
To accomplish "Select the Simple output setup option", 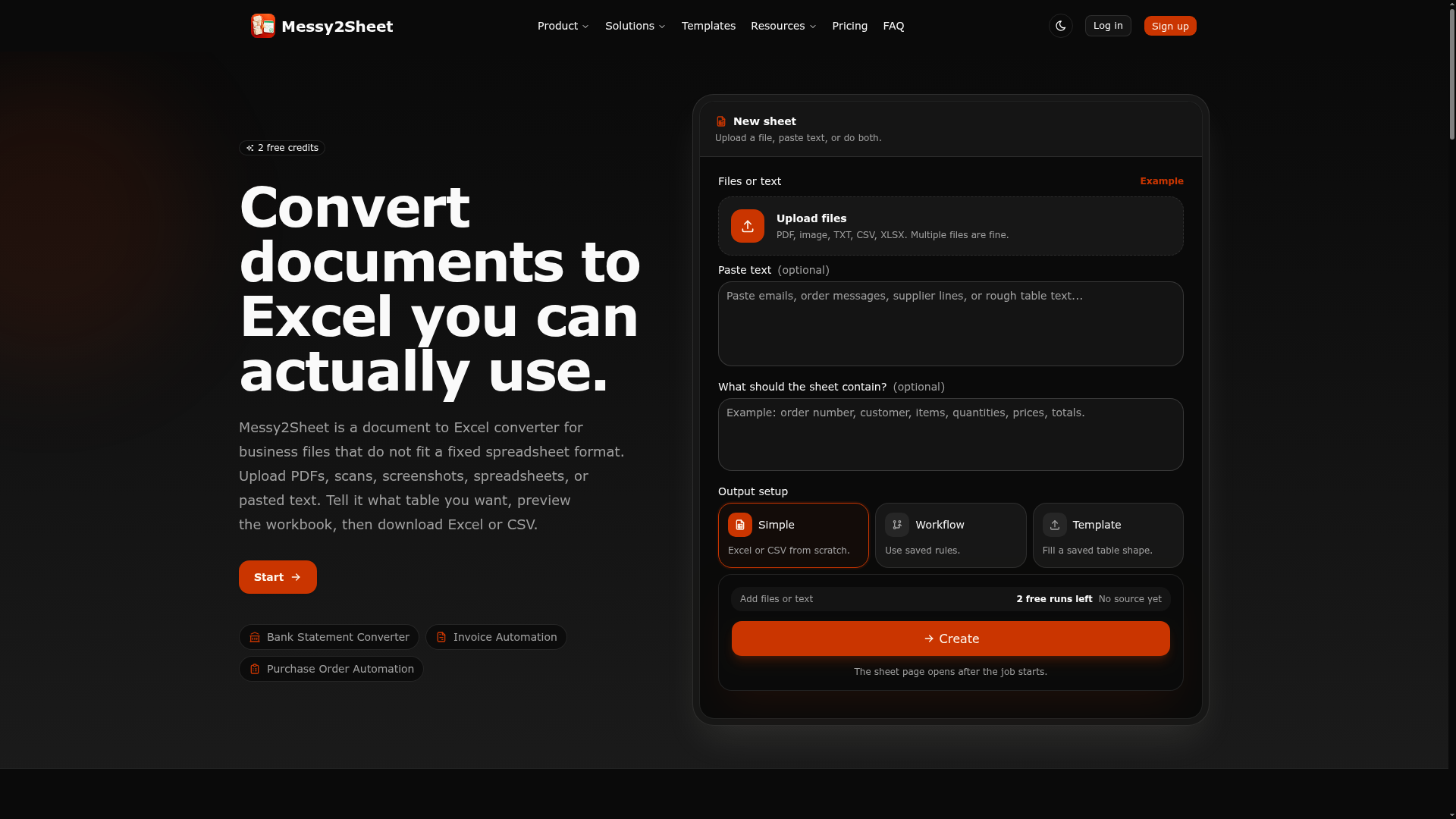I will (793, 535).
